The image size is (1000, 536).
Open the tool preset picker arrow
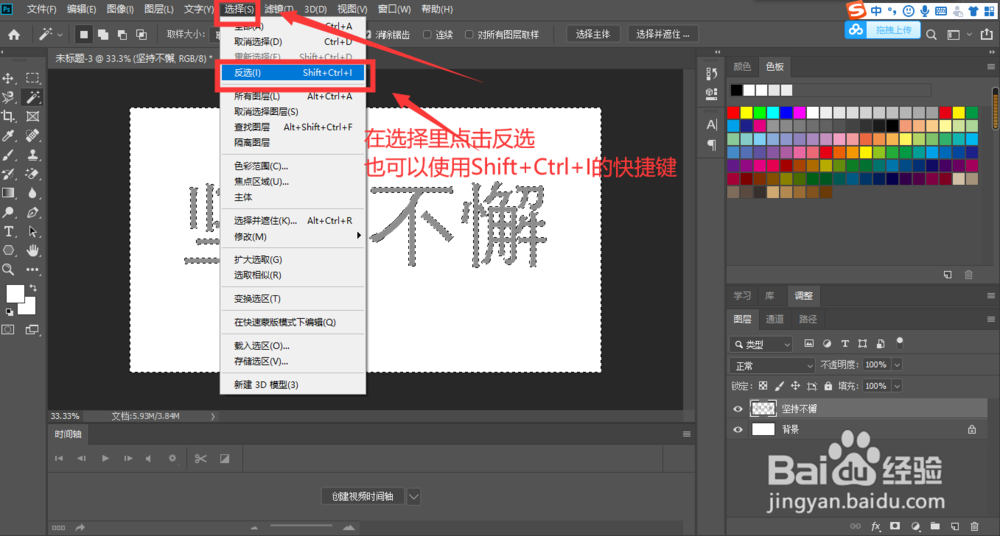(60, 34)
